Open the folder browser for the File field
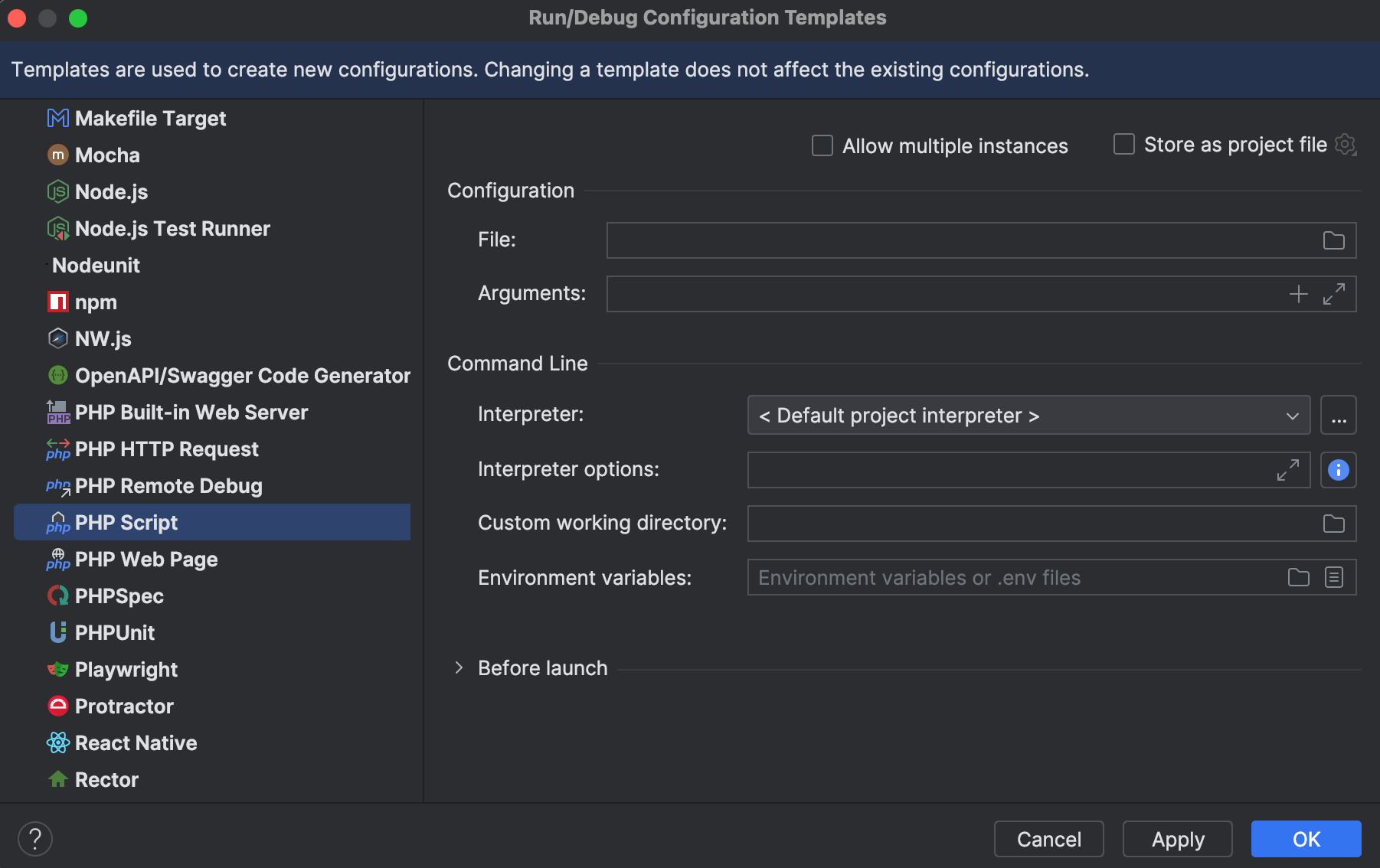 [x=1333, y=240]
